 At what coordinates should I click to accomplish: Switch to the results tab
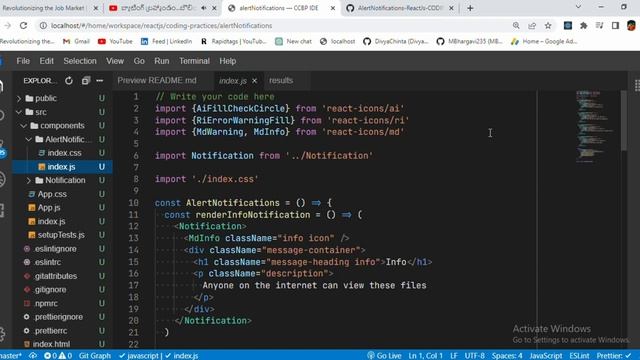(281, 81)
